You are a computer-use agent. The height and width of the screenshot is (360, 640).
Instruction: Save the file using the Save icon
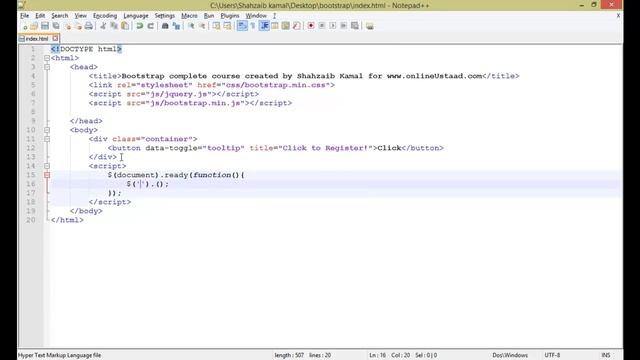[45, 26]
